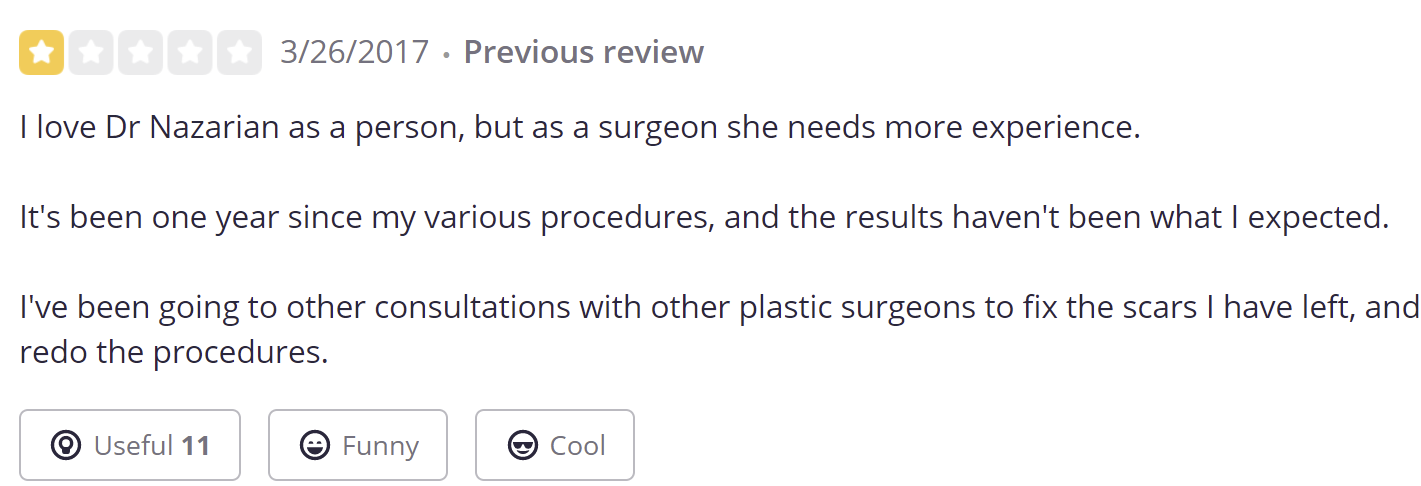Image resolution: width=1421 pixels, height=486 pixels.
Task: Toggle the Cool reaction on this review
Action: pos(555,445)
